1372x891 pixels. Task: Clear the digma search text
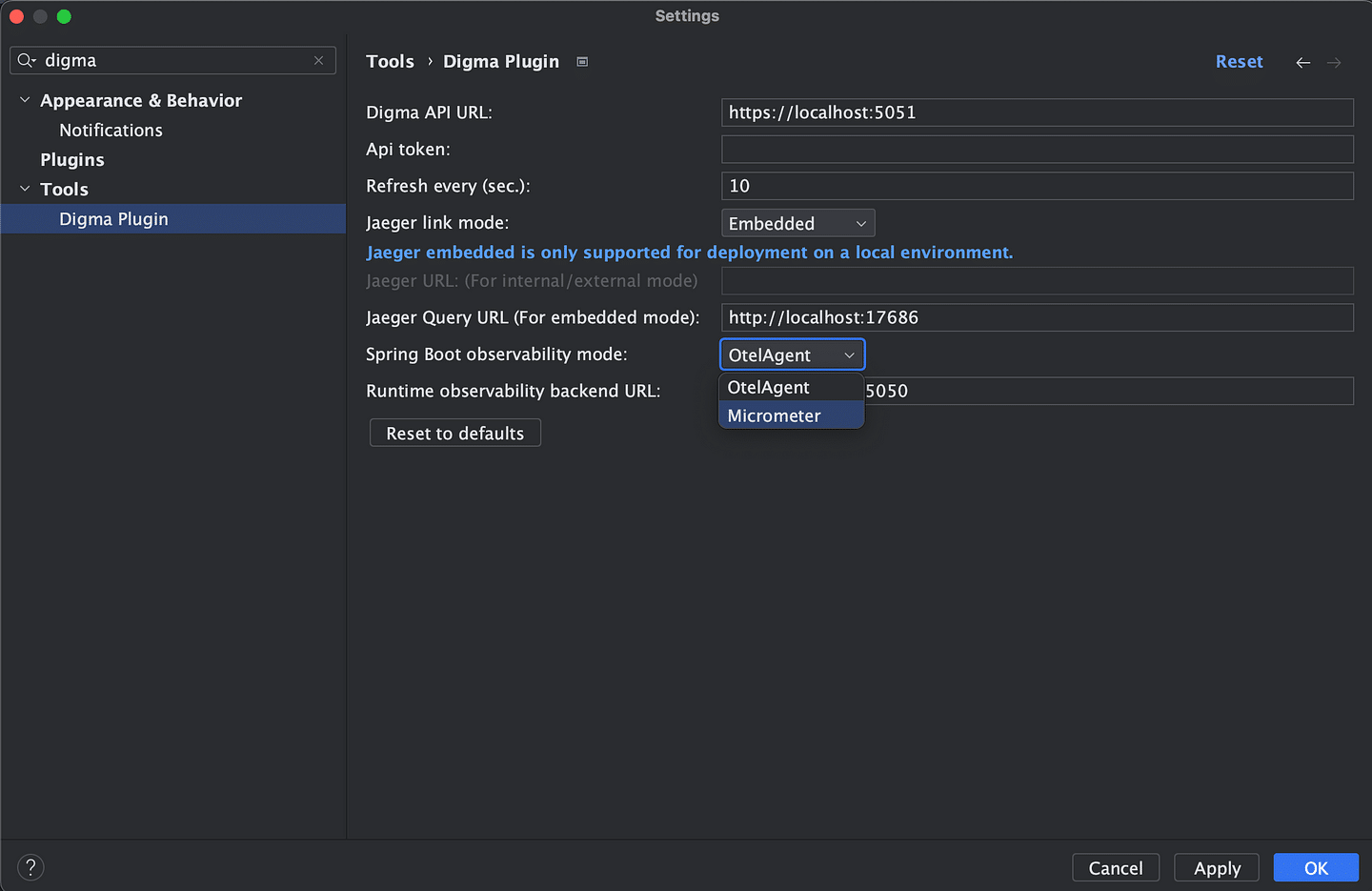tap(318, 60)
